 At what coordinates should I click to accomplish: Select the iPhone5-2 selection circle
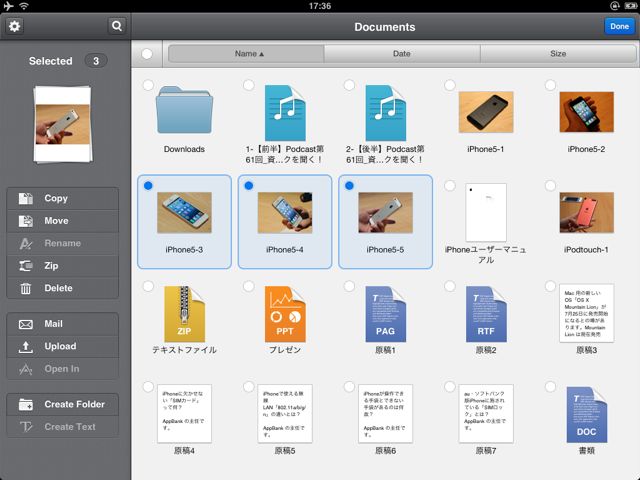[550, 85]
